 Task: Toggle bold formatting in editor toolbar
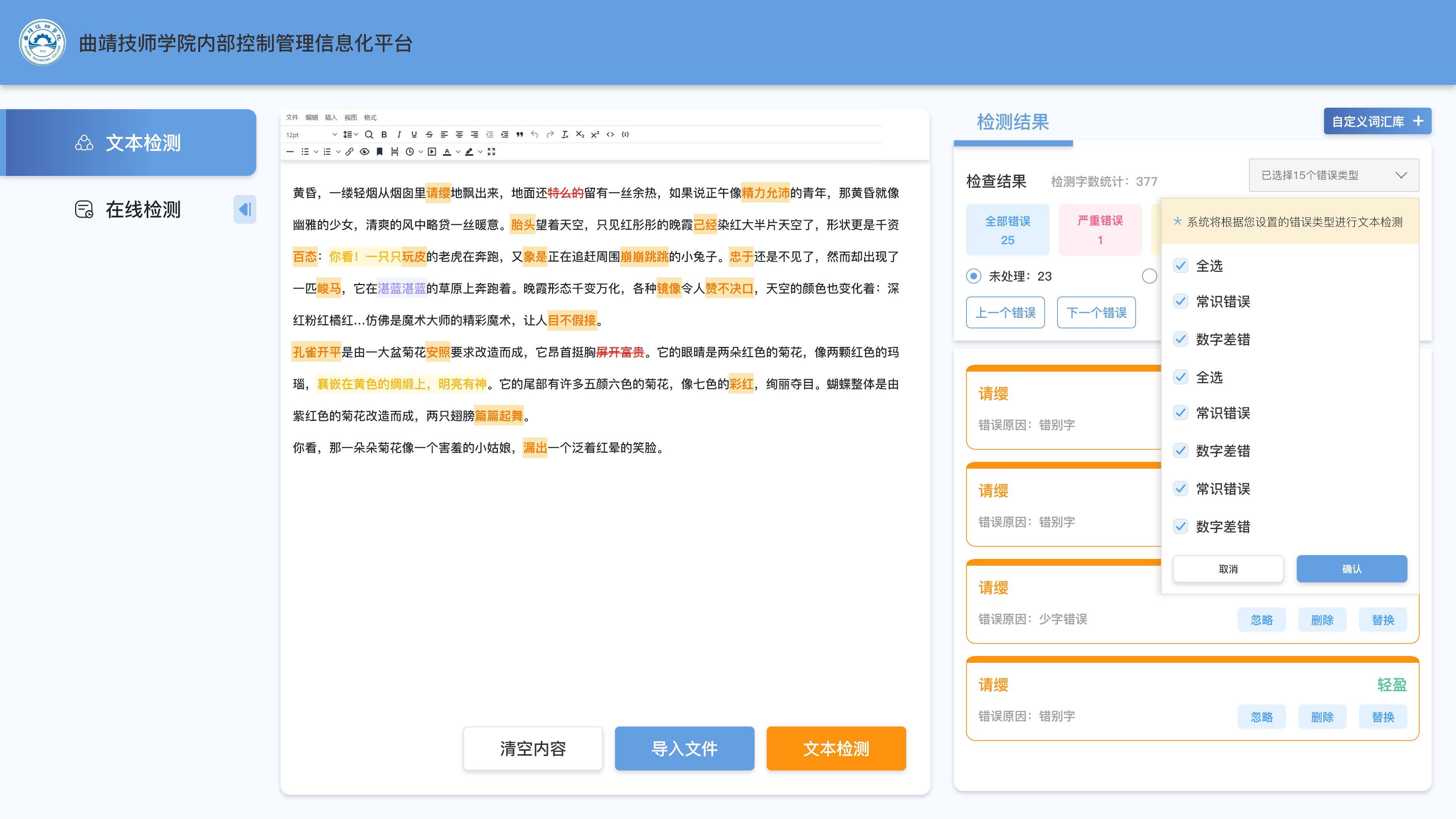coord(384,135)
